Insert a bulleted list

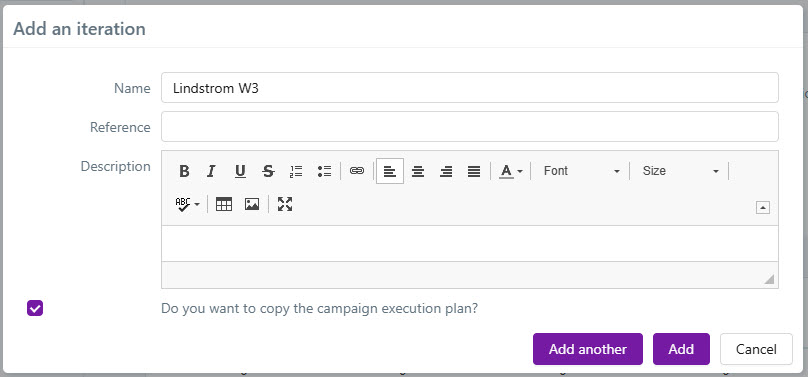(x=324, y=171)
